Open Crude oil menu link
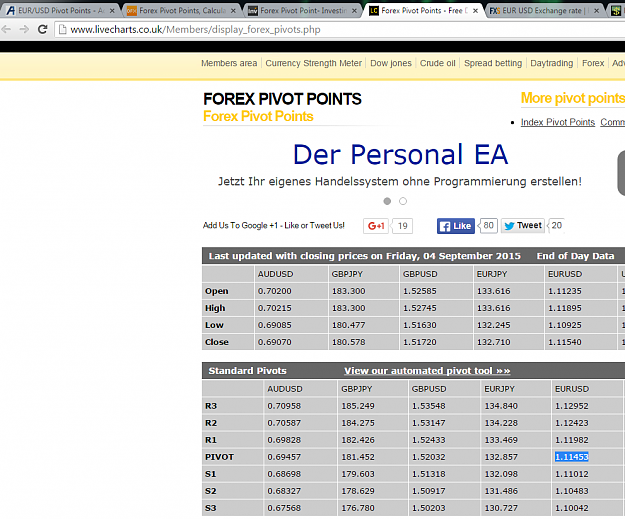 pos(437,63)
